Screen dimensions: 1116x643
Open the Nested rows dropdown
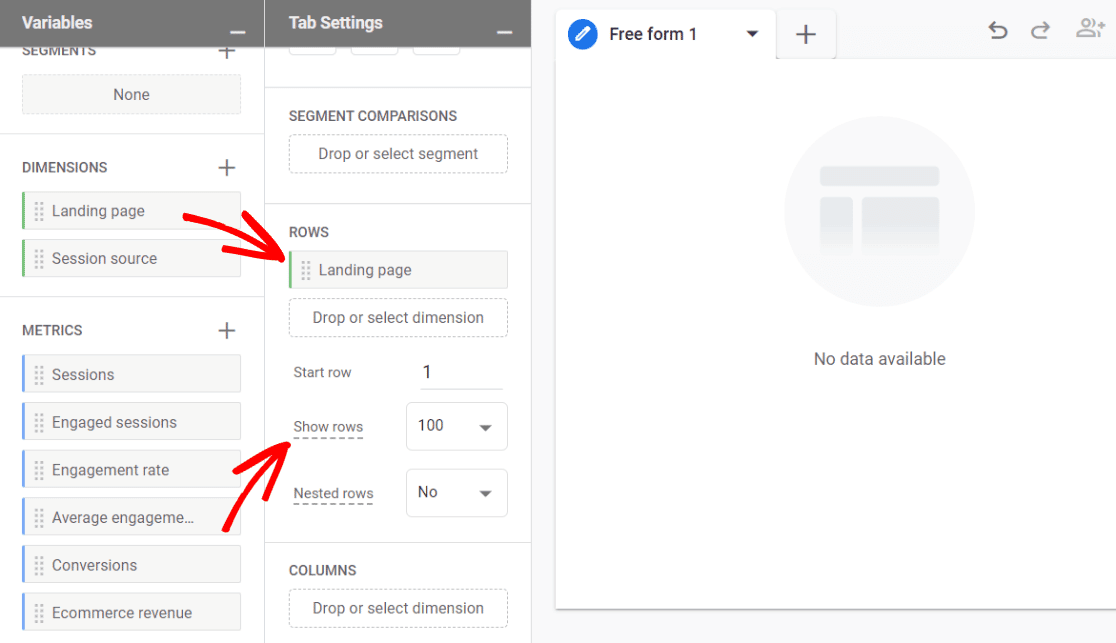pos(457,492)
